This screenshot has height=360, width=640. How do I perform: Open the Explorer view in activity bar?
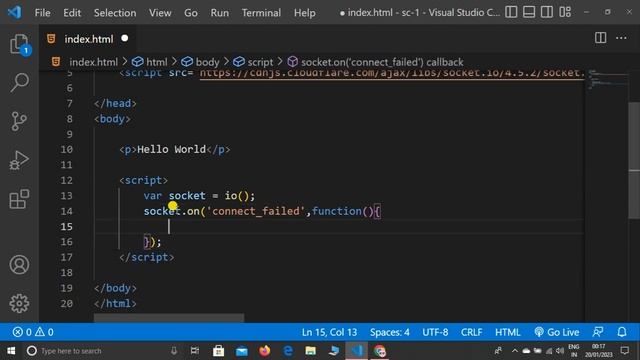pyautogui.click(x=19, y=44)
